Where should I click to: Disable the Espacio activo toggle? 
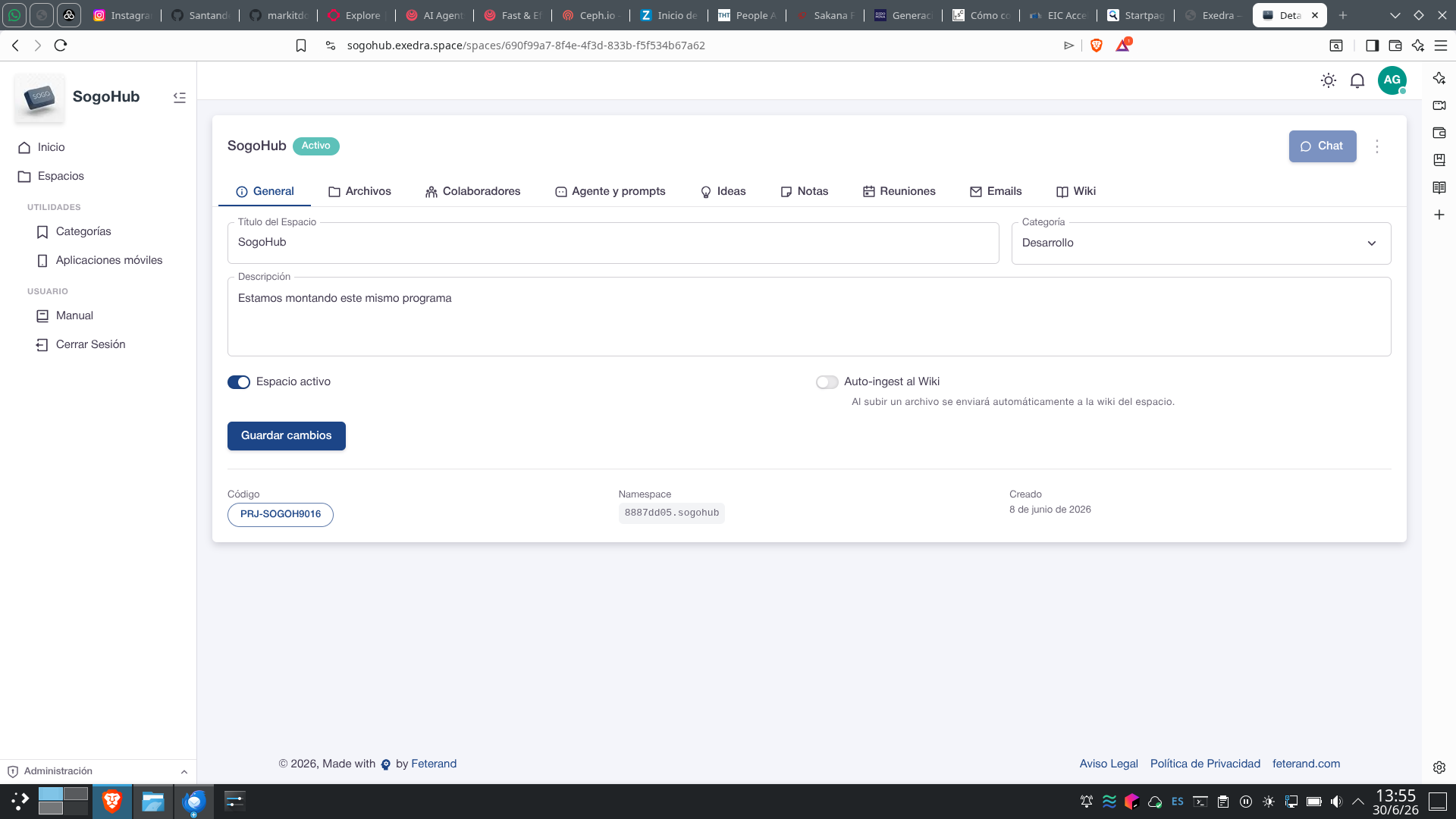click(239, 382)
